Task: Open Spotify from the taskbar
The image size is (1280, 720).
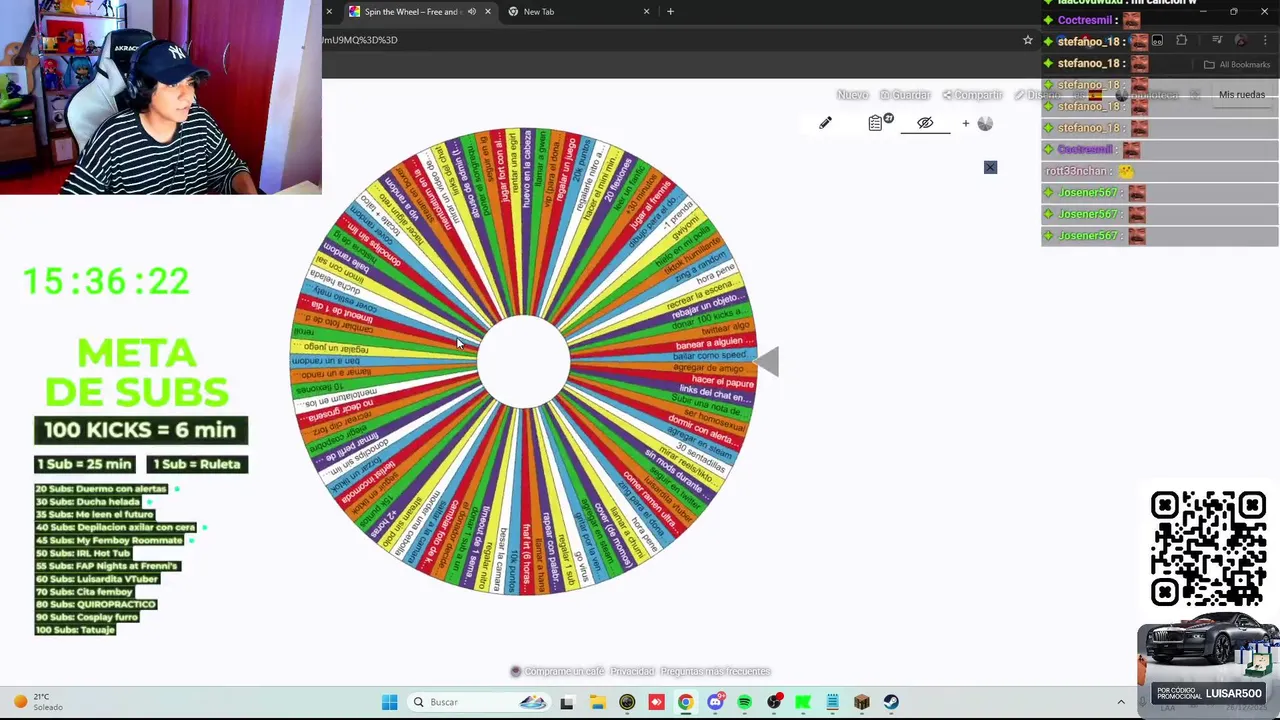Action: pyautogui.click(x=744, y=702)
